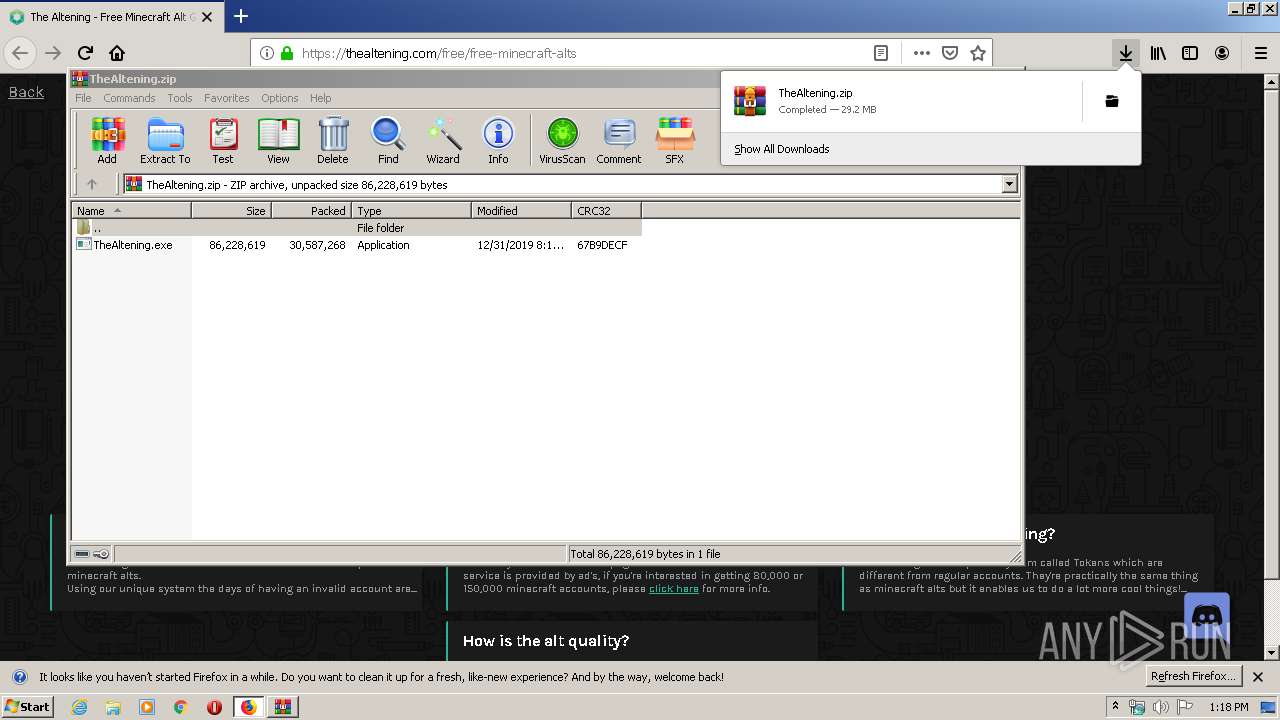Select the parent folder '..' row

(x=357, y=227)
